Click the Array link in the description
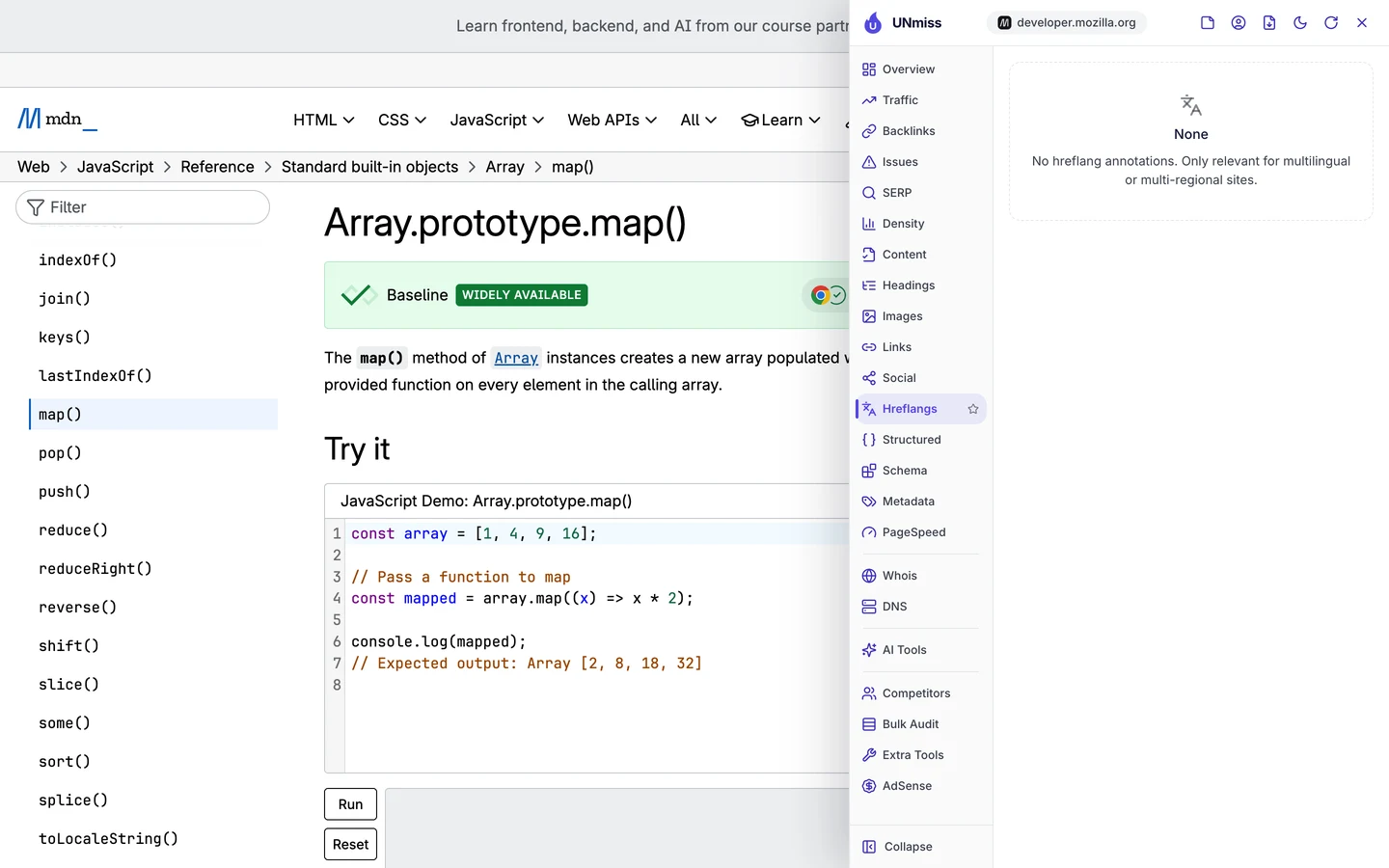This screenshot has width=1389, height=868. [516, 358]
